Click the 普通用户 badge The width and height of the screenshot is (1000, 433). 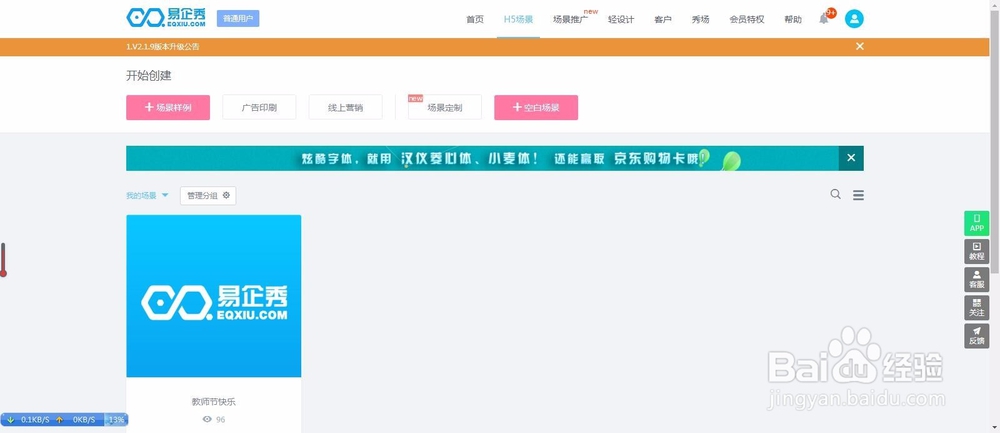238,18
